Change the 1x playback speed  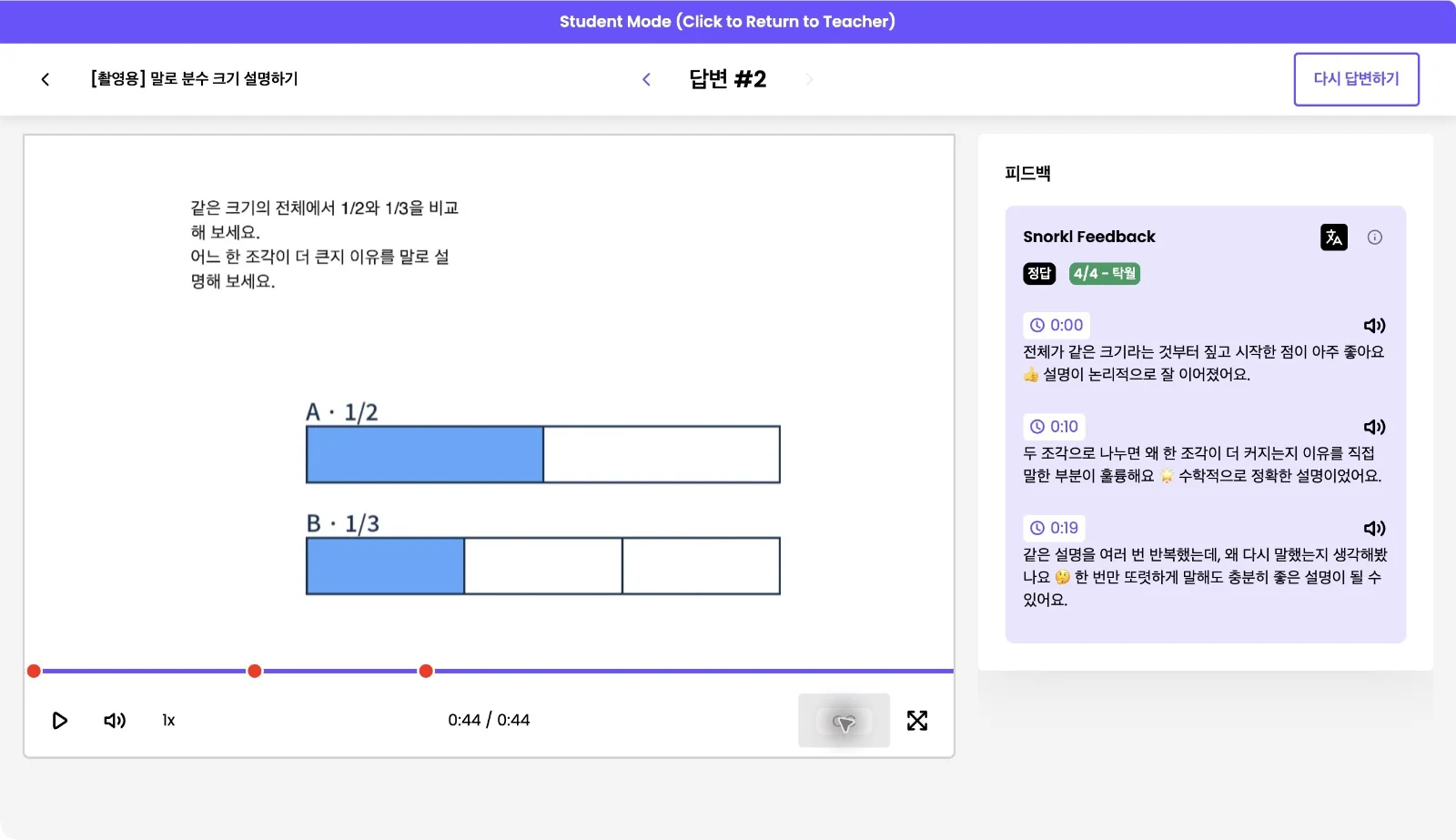tap(168, 721)
